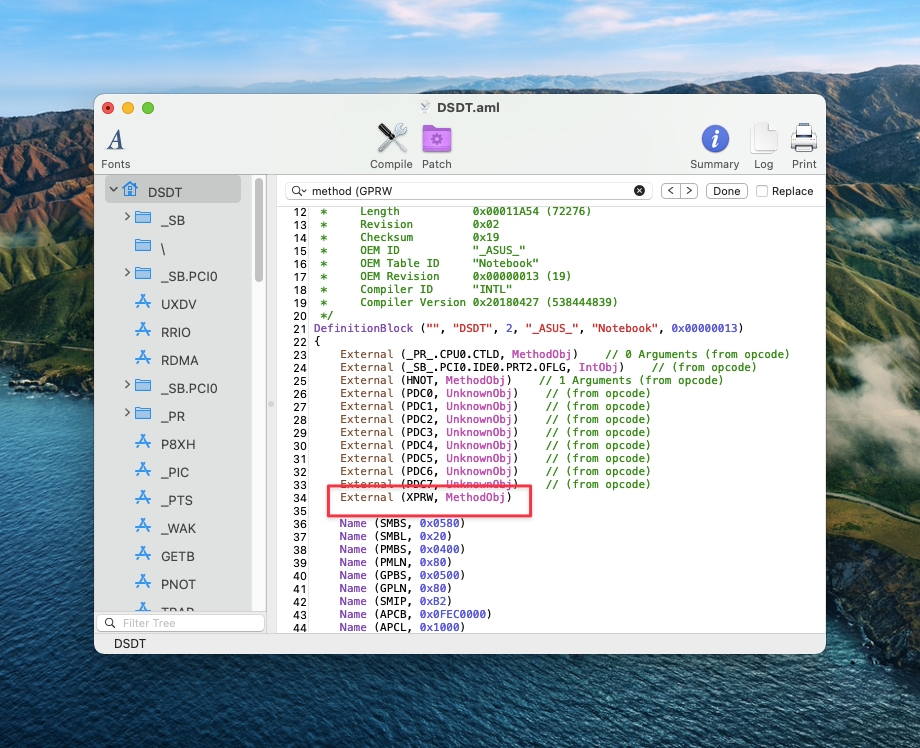
Task: Expand the _PR tree folder
Action: (x=127, y=414)
